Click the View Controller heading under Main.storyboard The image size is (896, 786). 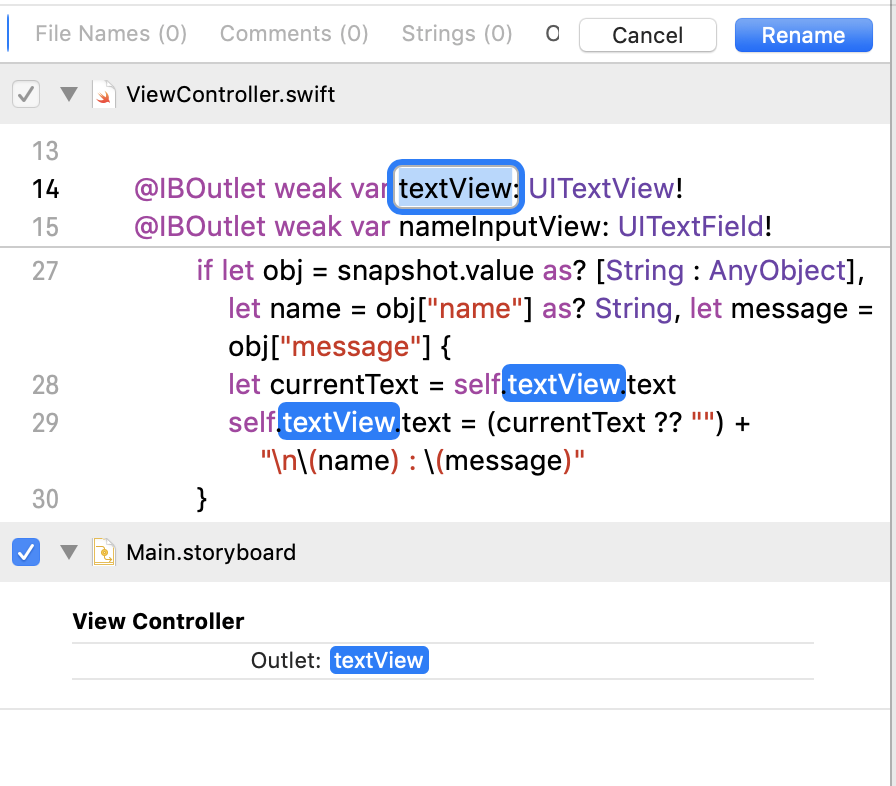point(158,621)
